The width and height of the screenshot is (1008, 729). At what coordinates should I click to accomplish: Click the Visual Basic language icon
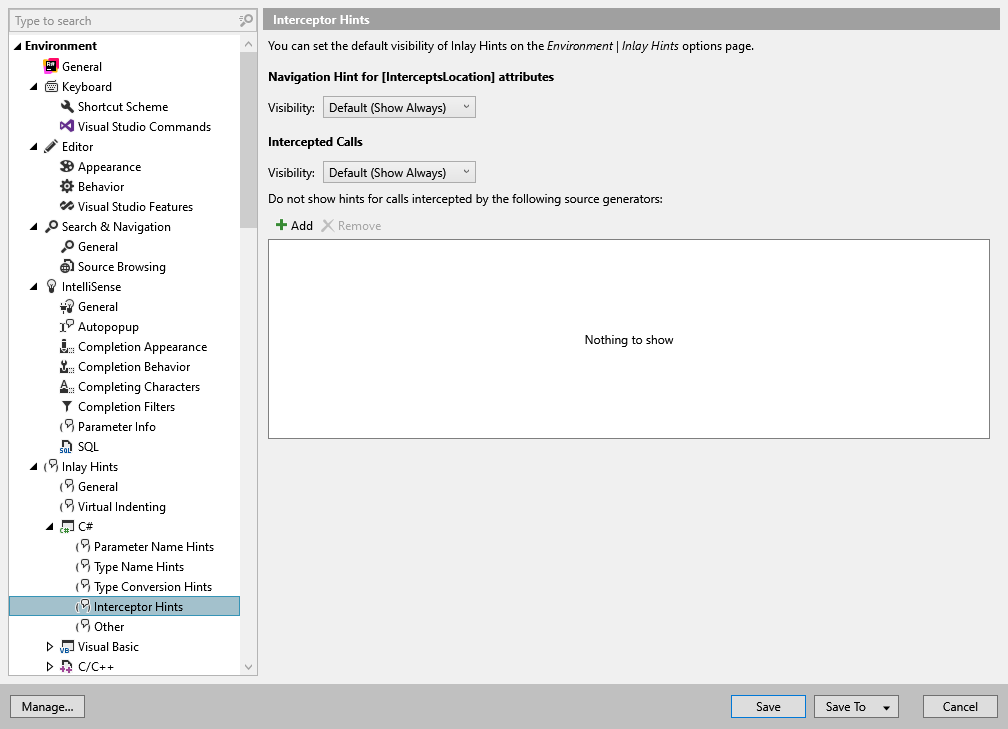pos(67,647)
